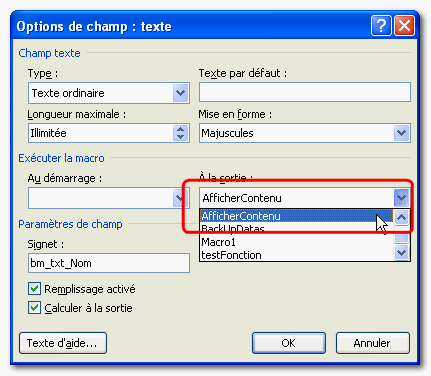Click the Texte d'aide button

click(63, 343)
